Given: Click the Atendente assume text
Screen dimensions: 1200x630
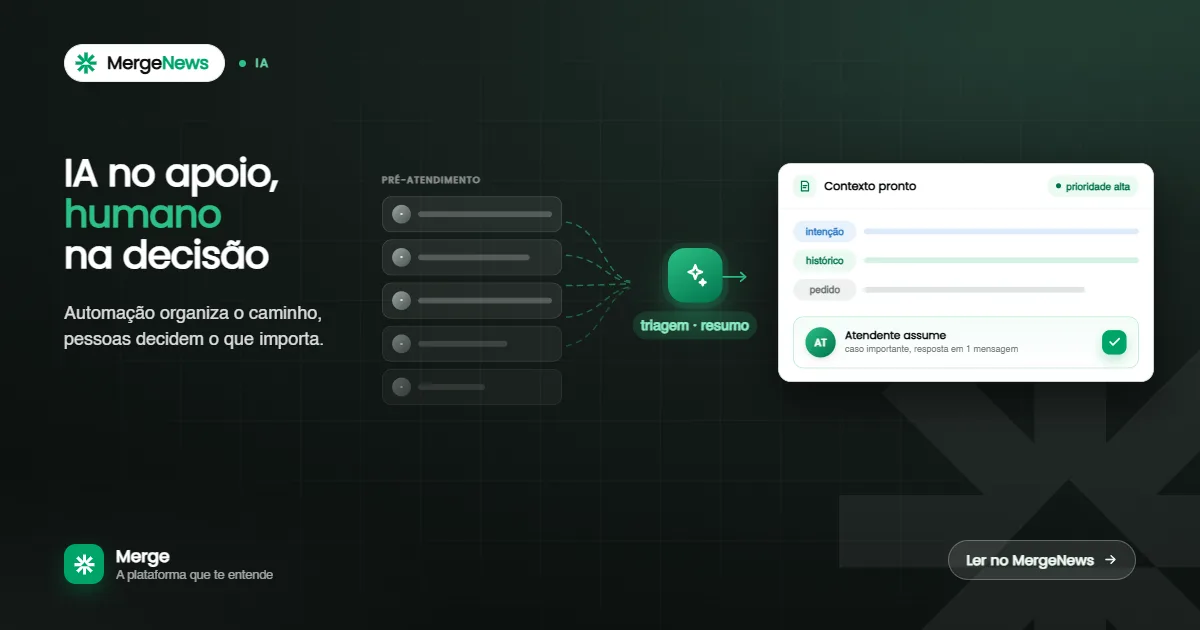Looking at the screenshot, I should coord(895,335).
